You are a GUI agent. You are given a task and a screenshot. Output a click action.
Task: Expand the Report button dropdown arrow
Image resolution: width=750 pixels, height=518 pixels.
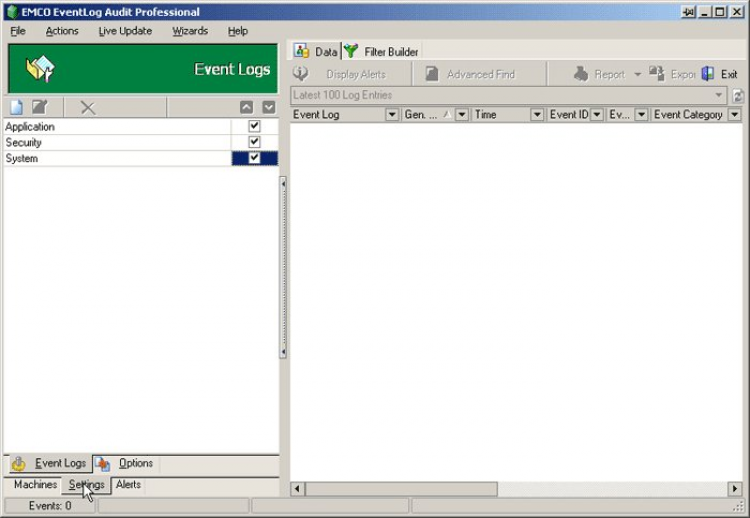pos(638,74)
